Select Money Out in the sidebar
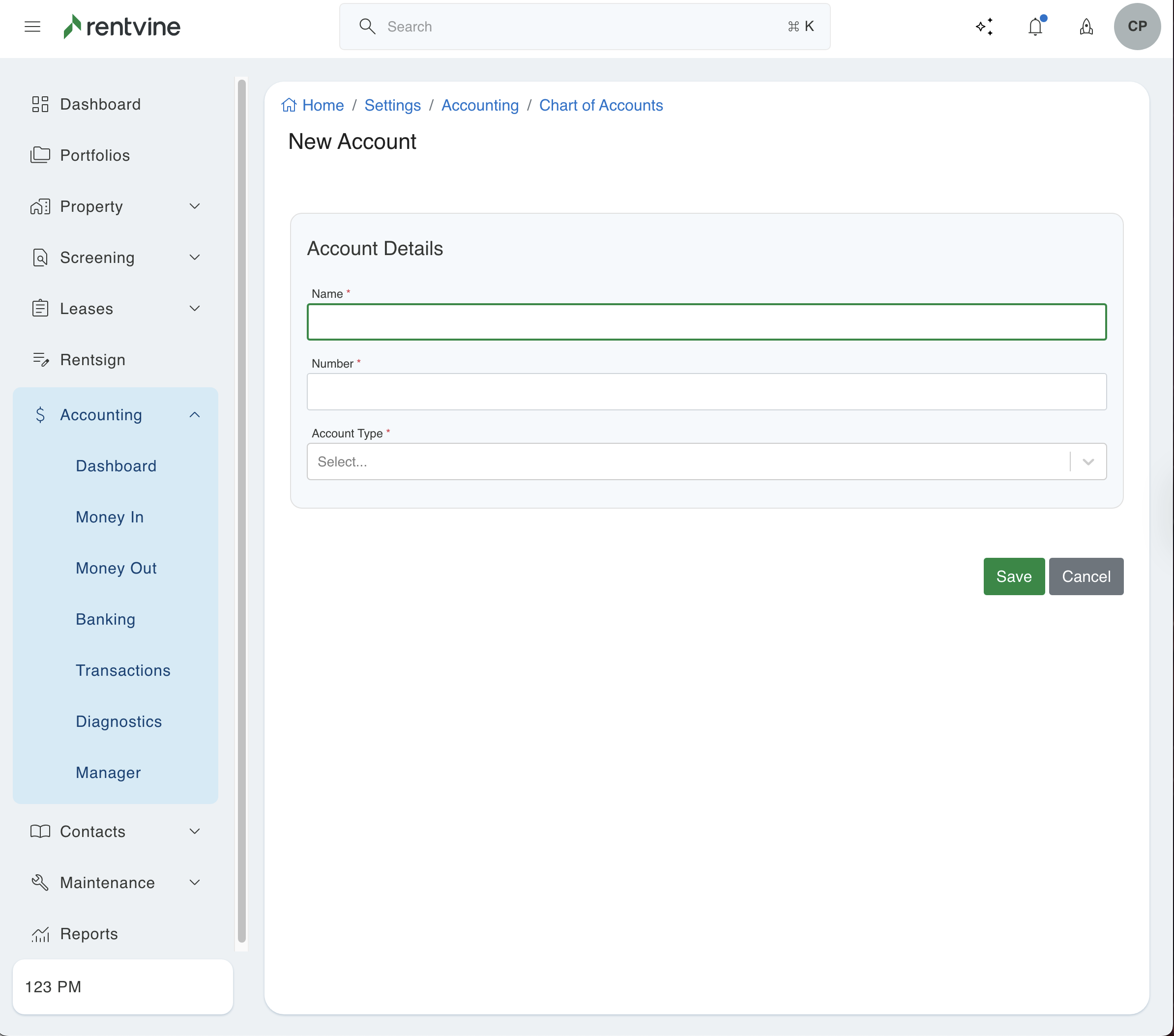The height and width of the screenshot is (1036, 1174). coord(116,568)
